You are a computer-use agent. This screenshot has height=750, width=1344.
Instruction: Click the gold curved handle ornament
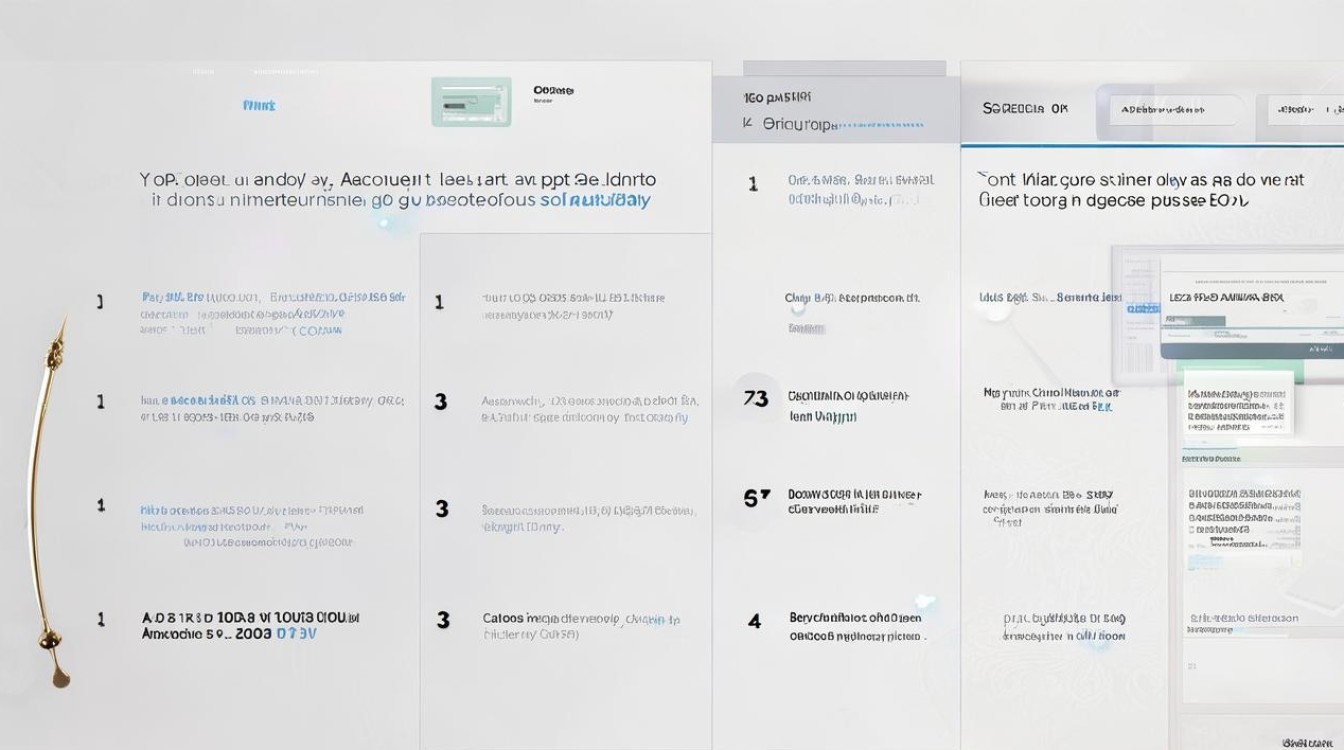click(x=46, y=500)
